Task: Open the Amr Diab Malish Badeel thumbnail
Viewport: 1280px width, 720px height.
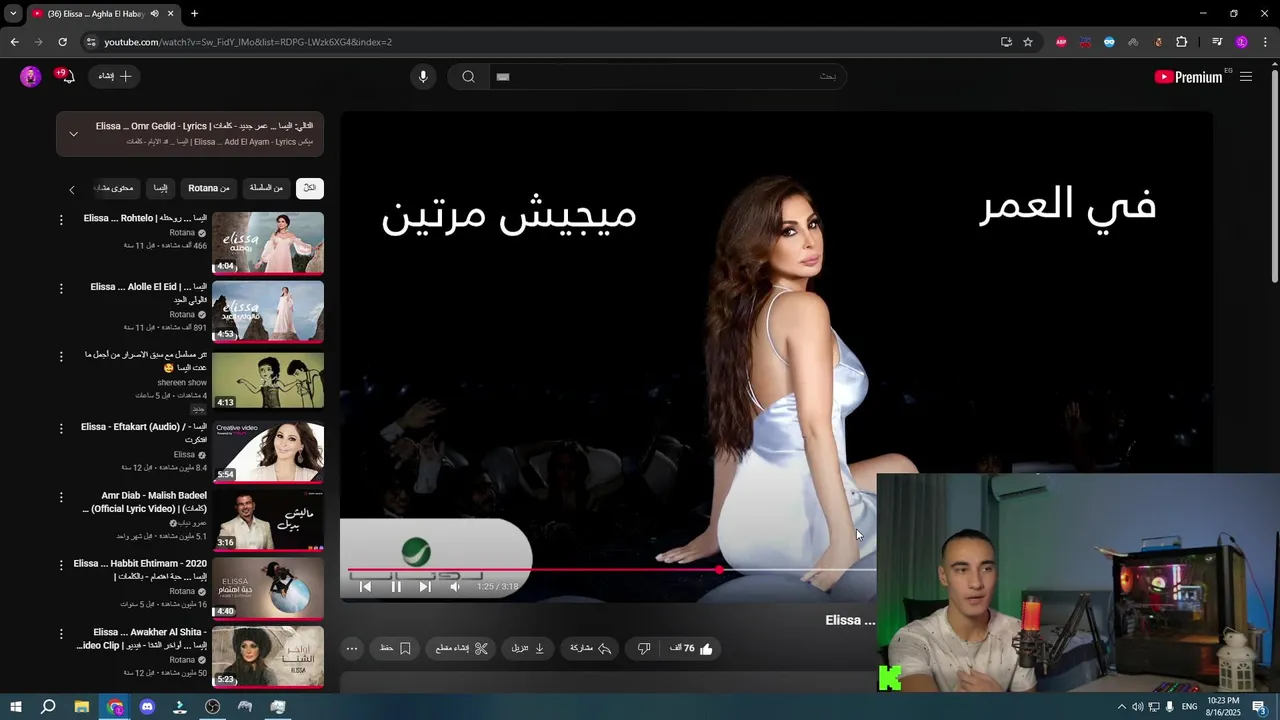Action: pos(268,521)
